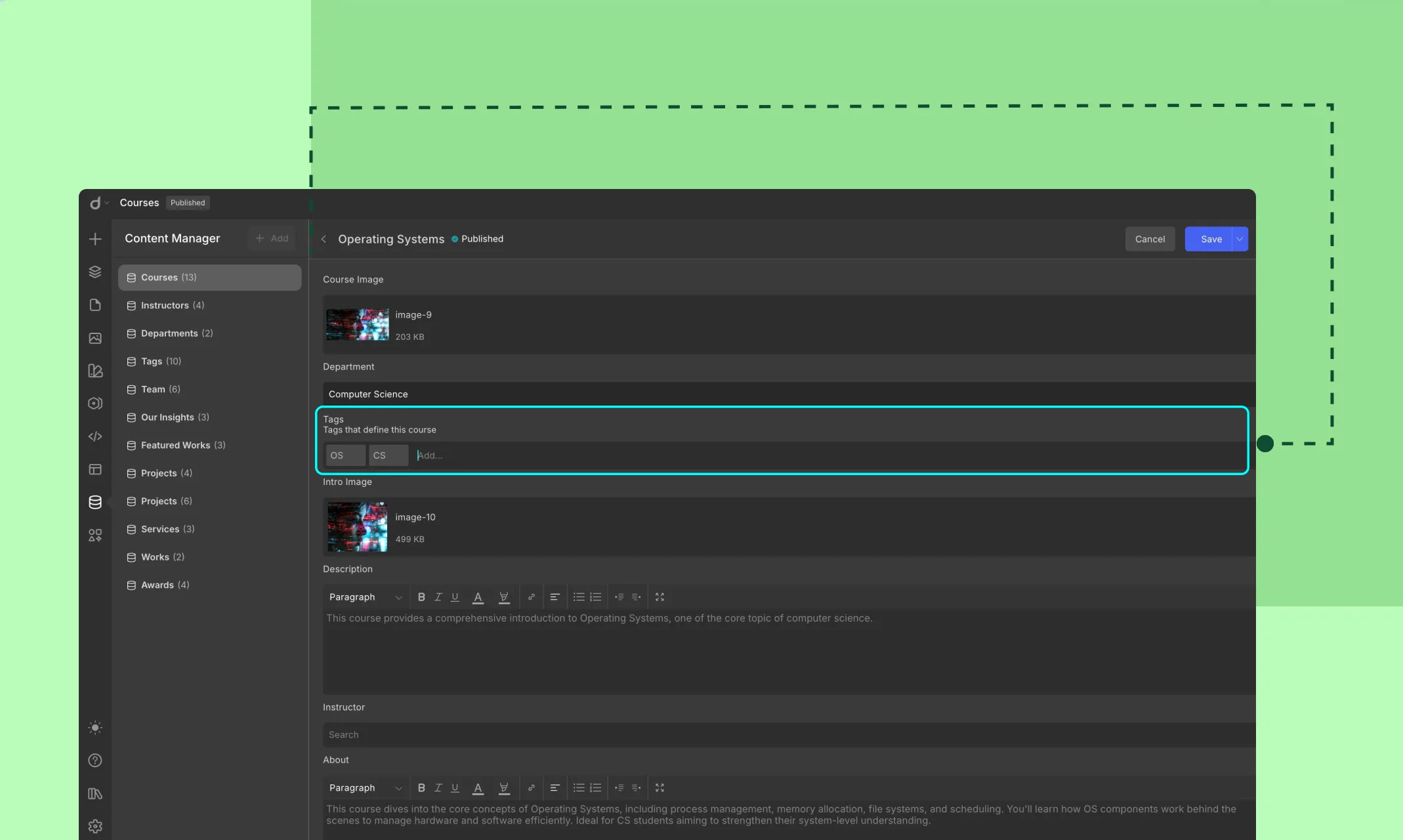Toggle Italic in the About toolbar

pyautogui.click(x=438, y=788)
